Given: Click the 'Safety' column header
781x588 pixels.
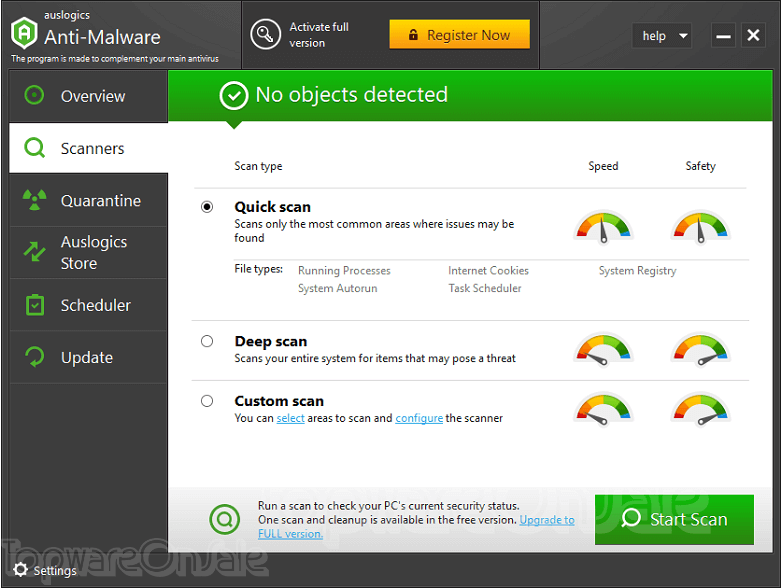Looking at the screenshot, I should [x=700, y=166].
